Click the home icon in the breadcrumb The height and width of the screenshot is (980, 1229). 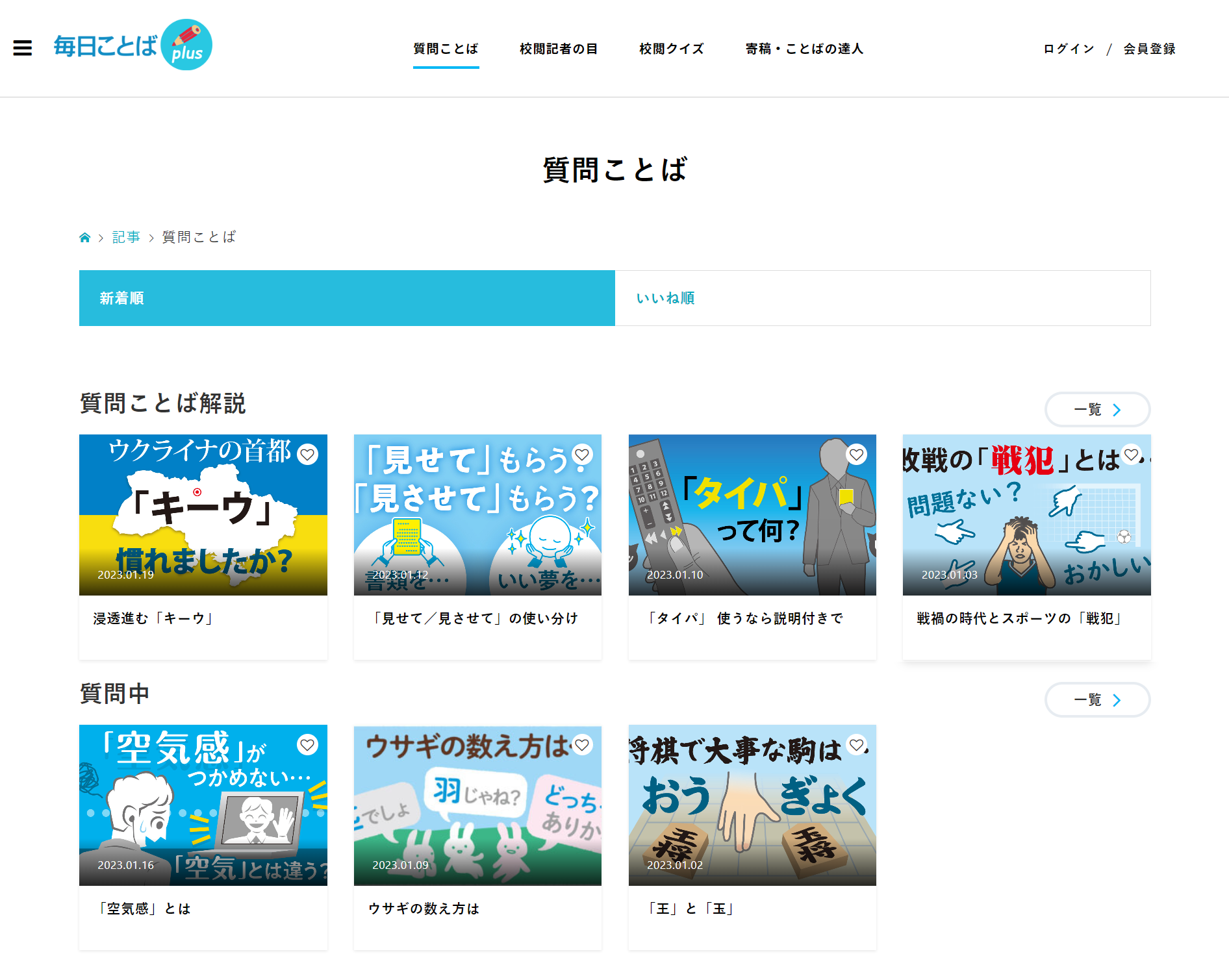[85, 236]
